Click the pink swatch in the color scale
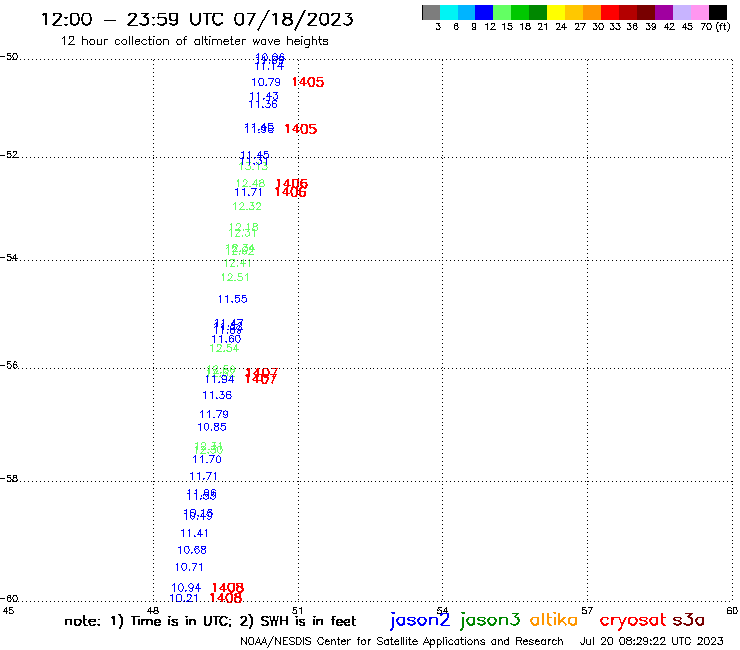740x650 pixels. 700,13
